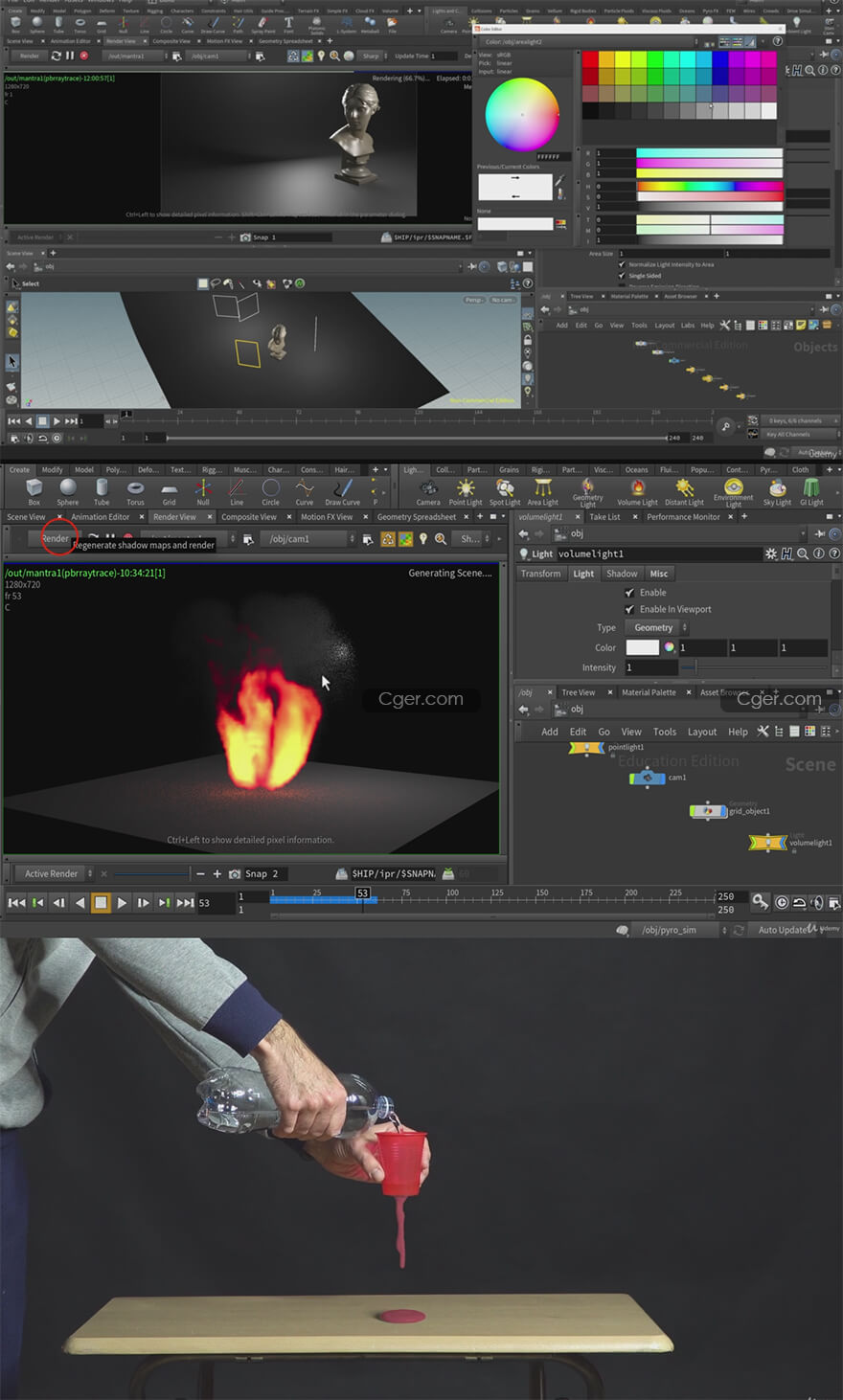The width and height of the screenshot is (843, 1400).
Task: Click the Intensity value field showing 1
Action: (x=651, y=667)
